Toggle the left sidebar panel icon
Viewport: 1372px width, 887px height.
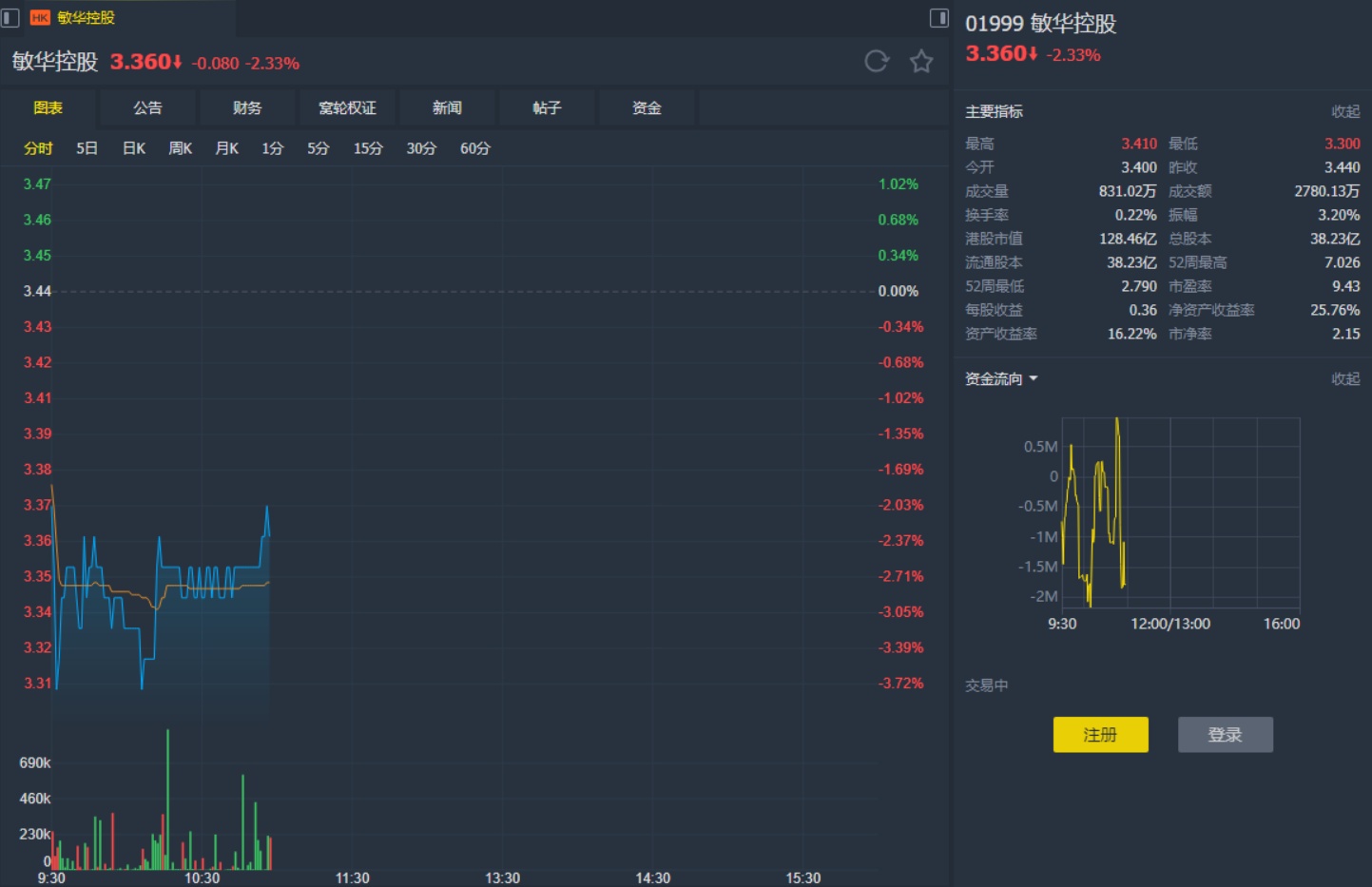tap(10, 18)
